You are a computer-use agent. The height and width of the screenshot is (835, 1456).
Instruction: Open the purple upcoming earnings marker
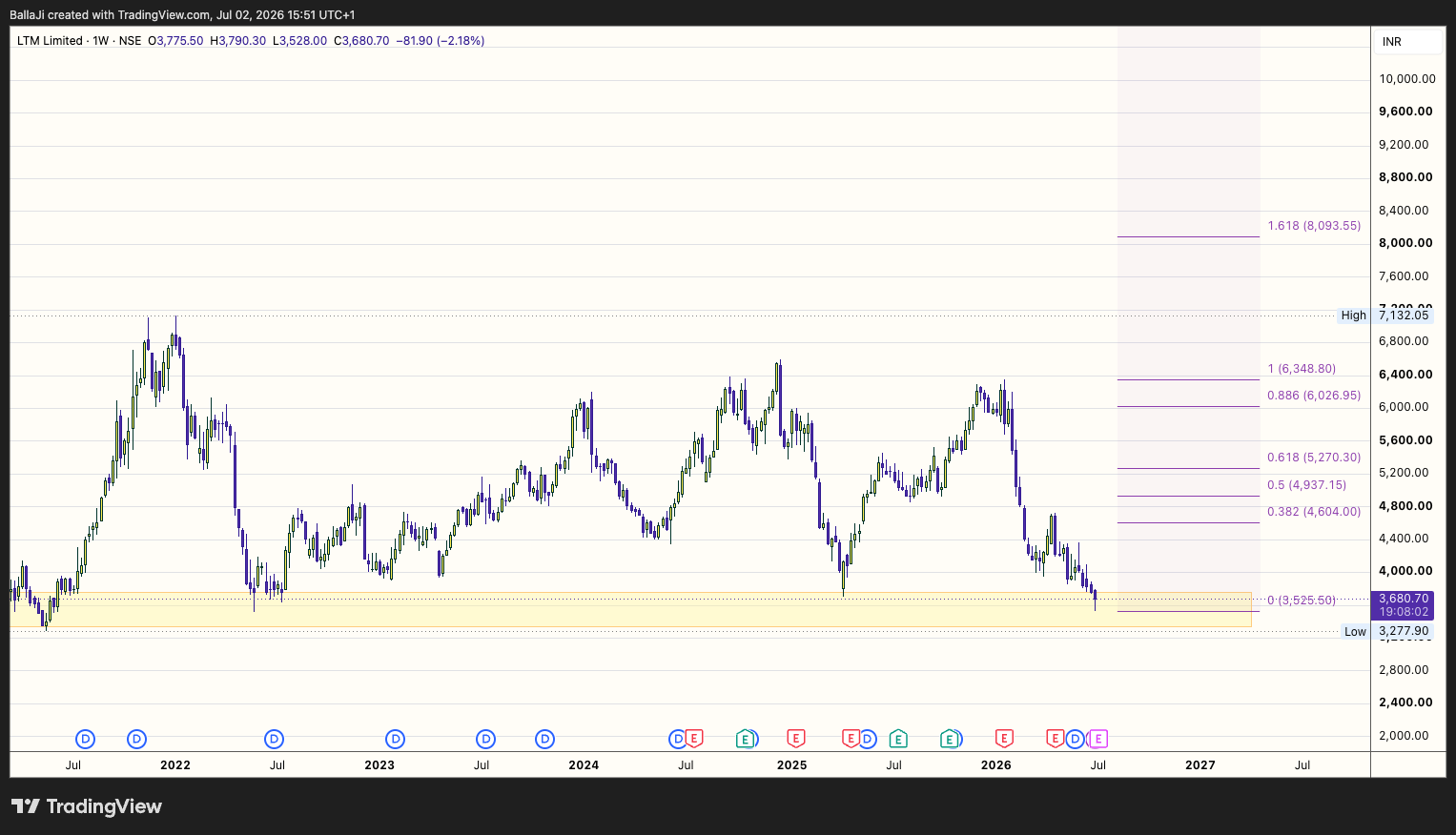point(1098,739)
